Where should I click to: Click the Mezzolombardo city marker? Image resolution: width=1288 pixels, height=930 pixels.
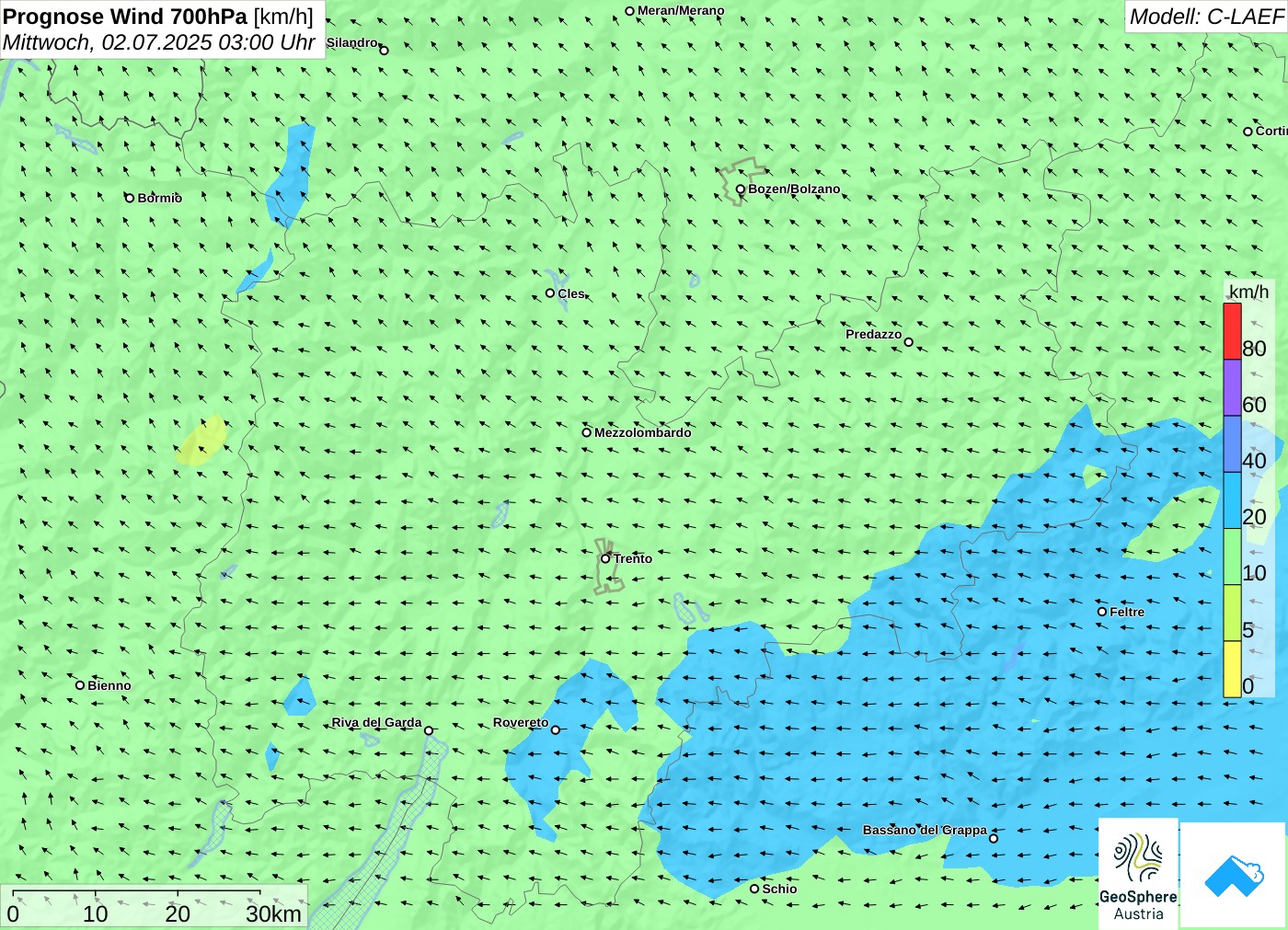(587, 432)
